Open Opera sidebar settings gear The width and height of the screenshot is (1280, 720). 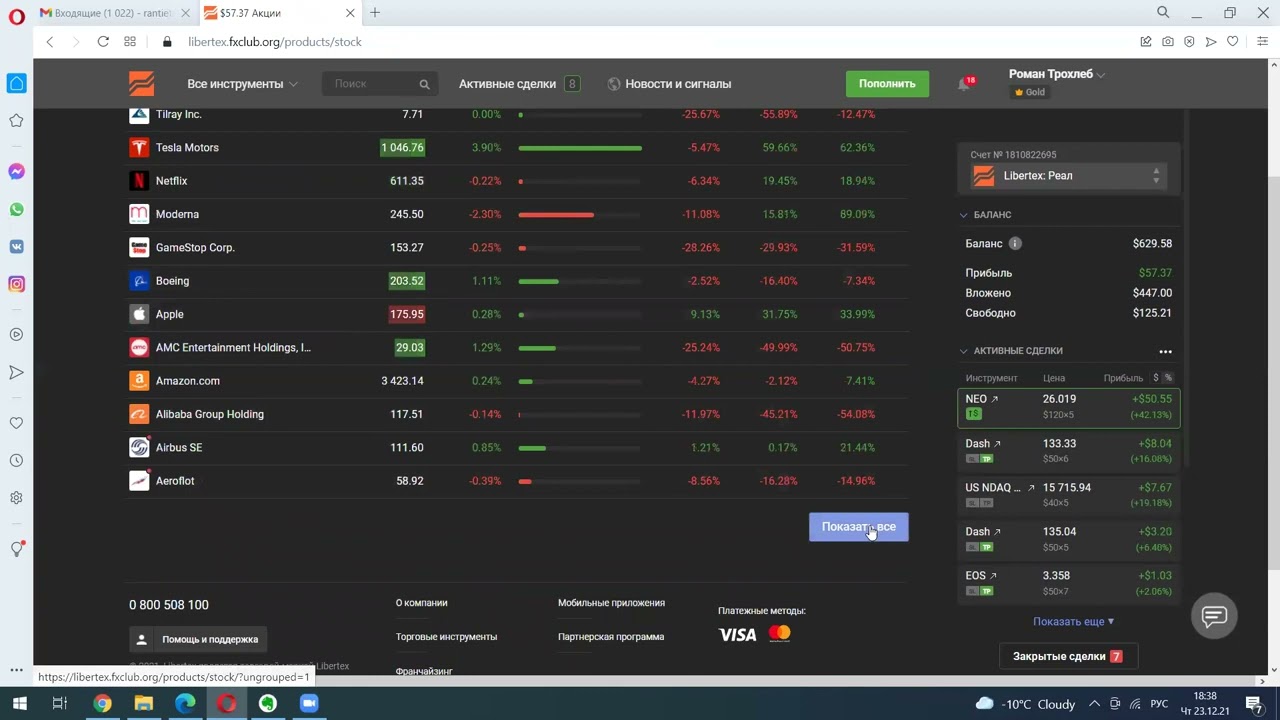coord(16,498)
